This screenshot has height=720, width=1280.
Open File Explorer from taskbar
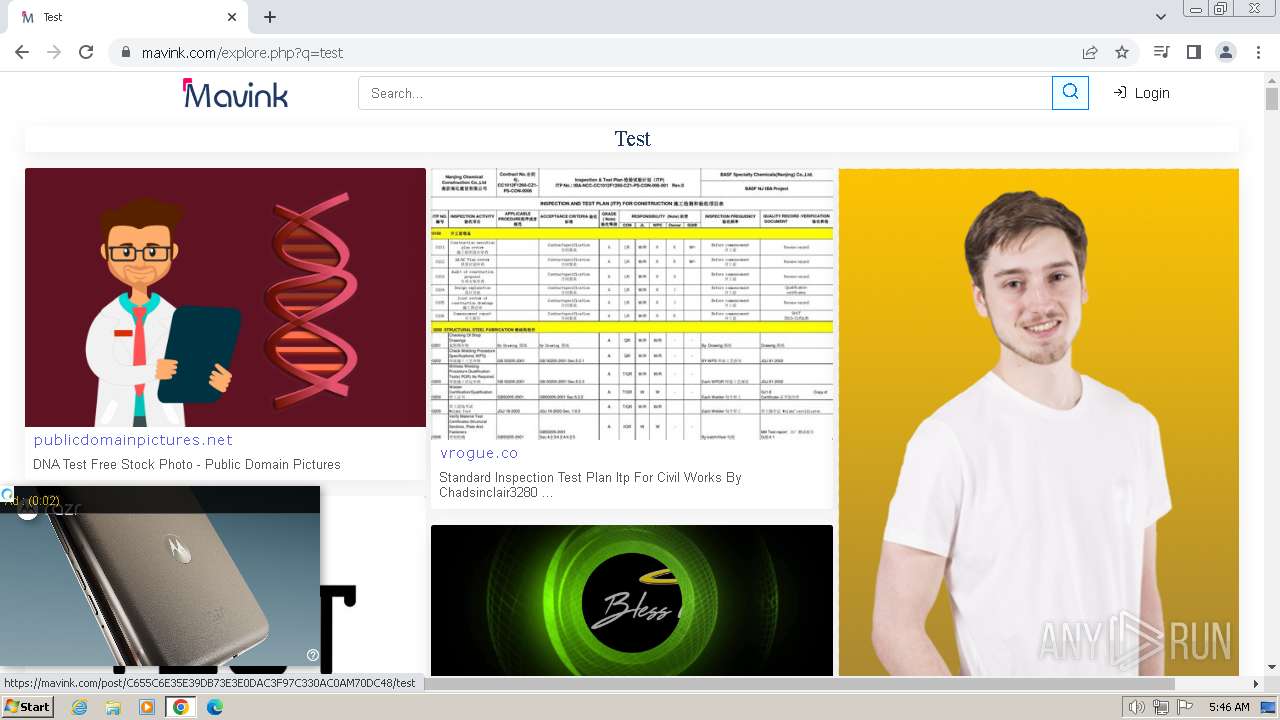click(x=113, y=707)
